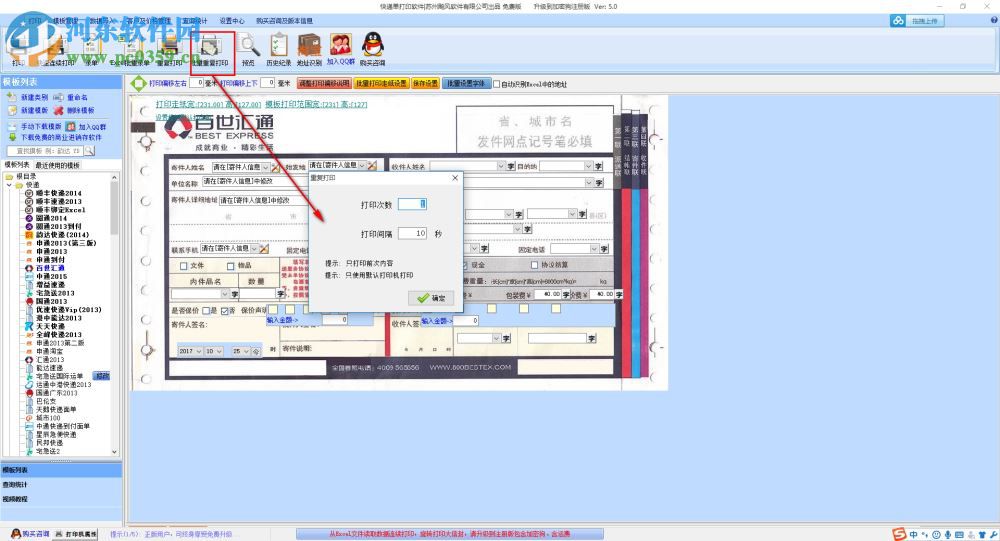Click the 字 font button beside 收件人姓名
Screen dimensions: 1000x541
510,166
